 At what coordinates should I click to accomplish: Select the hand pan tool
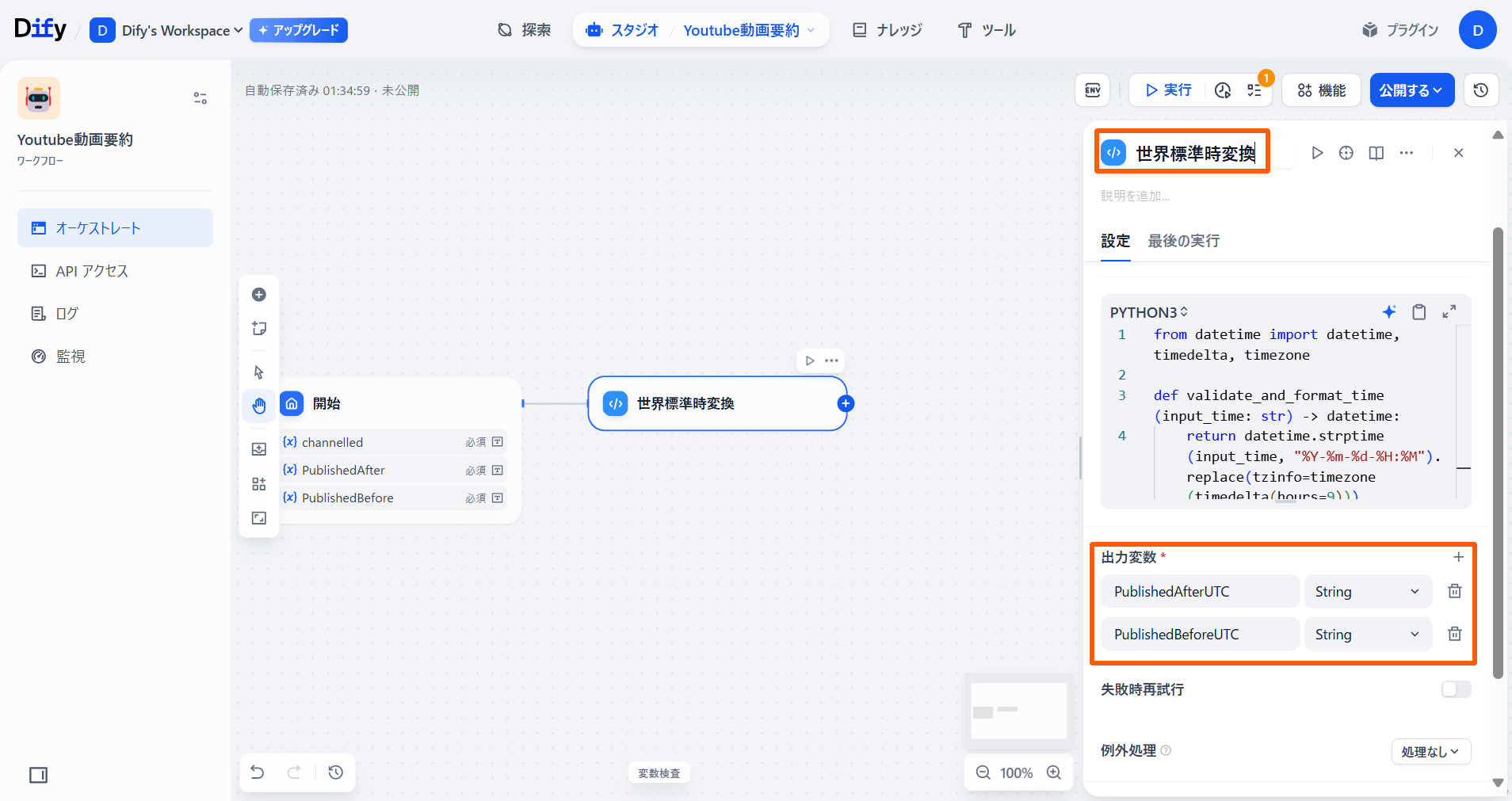pos(259,406)
